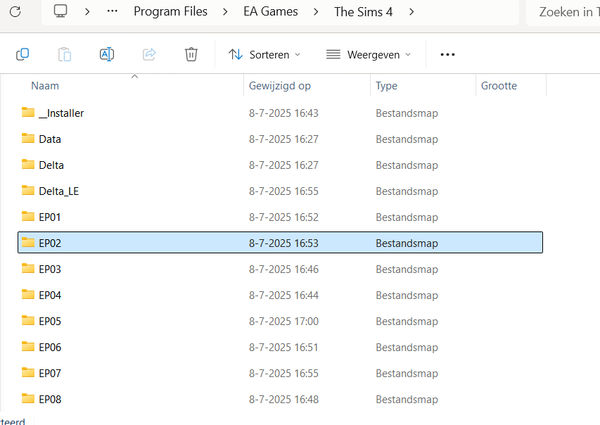This screenshot has height=425, width=600.
Task: Expand chevron after EA Games
Action: click(316, 12)
